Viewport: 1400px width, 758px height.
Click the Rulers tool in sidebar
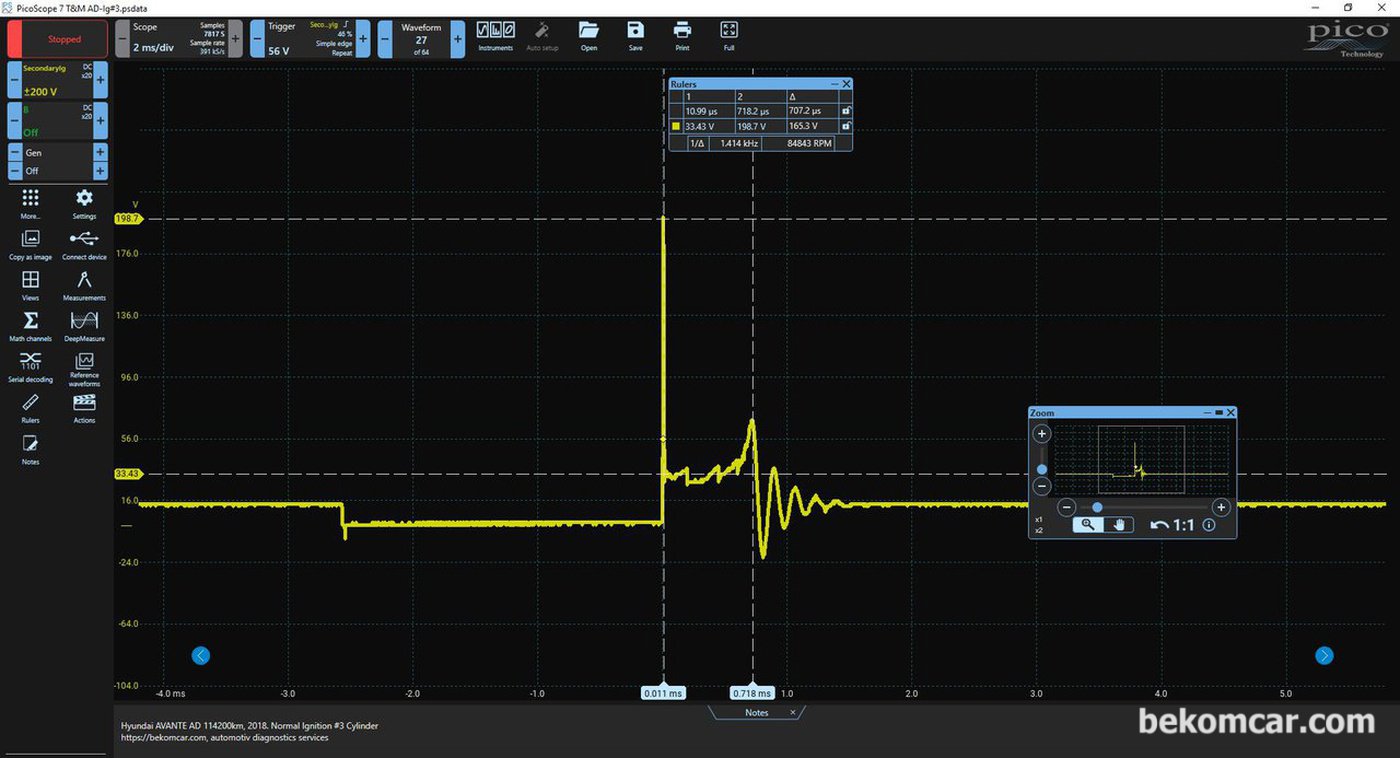pyautogui.click(x=31, y=408)
